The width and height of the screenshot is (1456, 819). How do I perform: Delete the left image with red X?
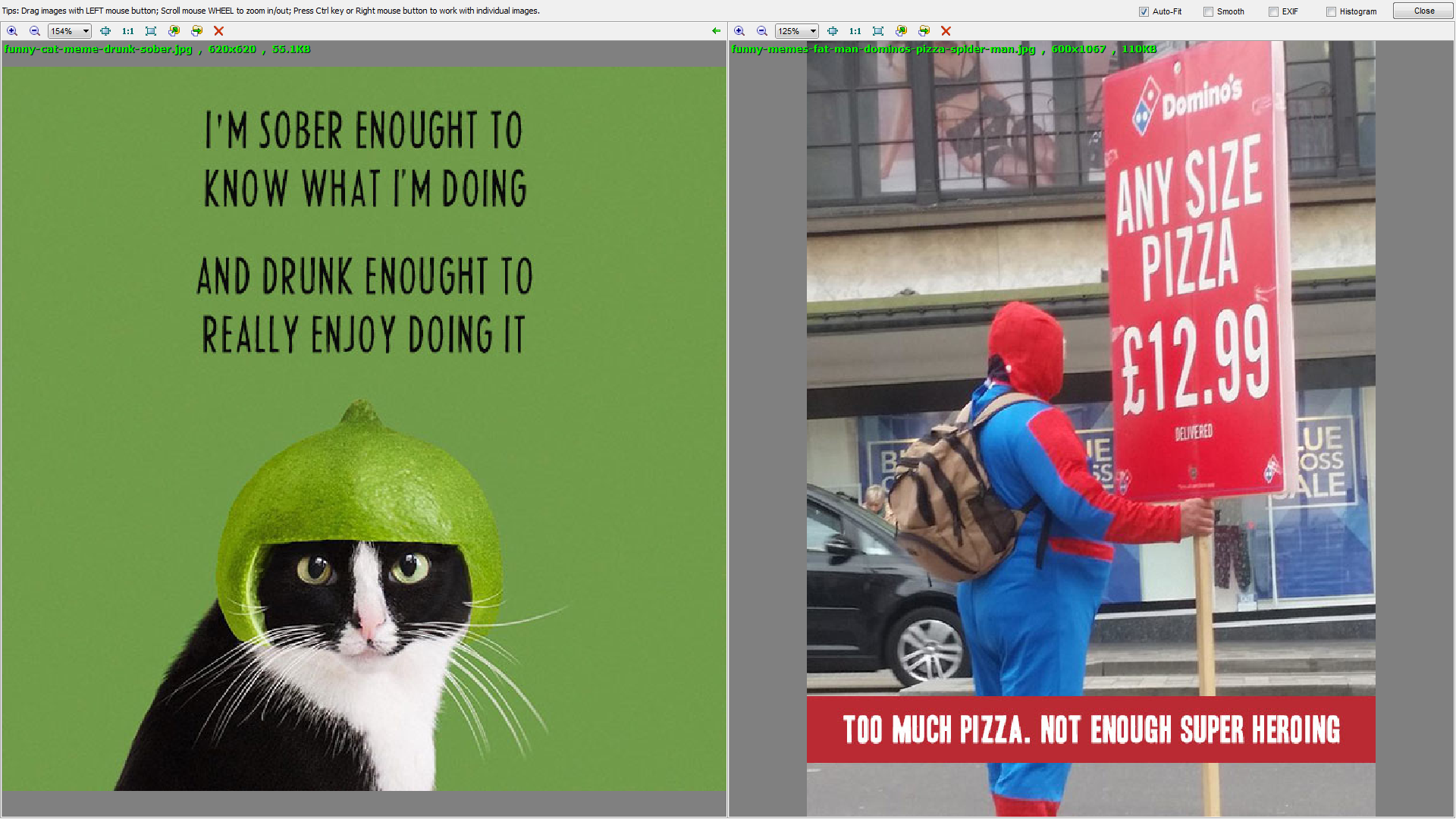coord(218,31)
